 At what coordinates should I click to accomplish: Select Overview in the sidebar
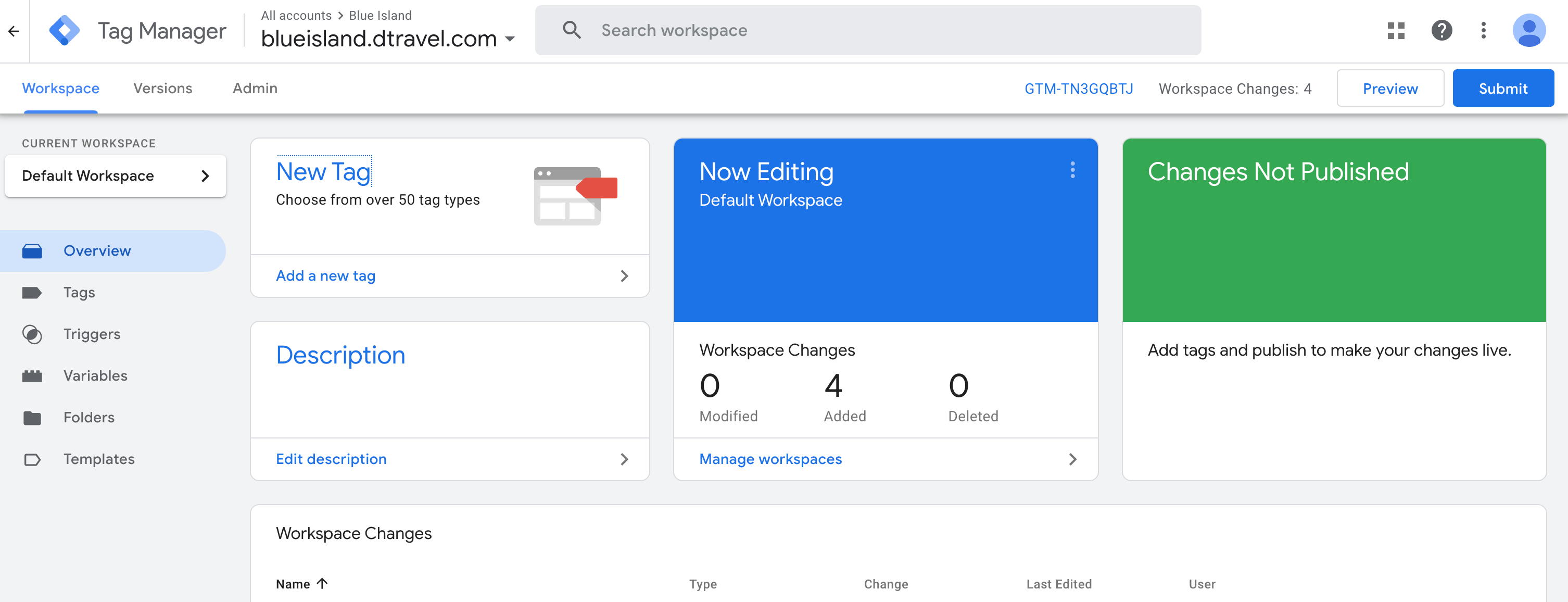tap(112, 251)
